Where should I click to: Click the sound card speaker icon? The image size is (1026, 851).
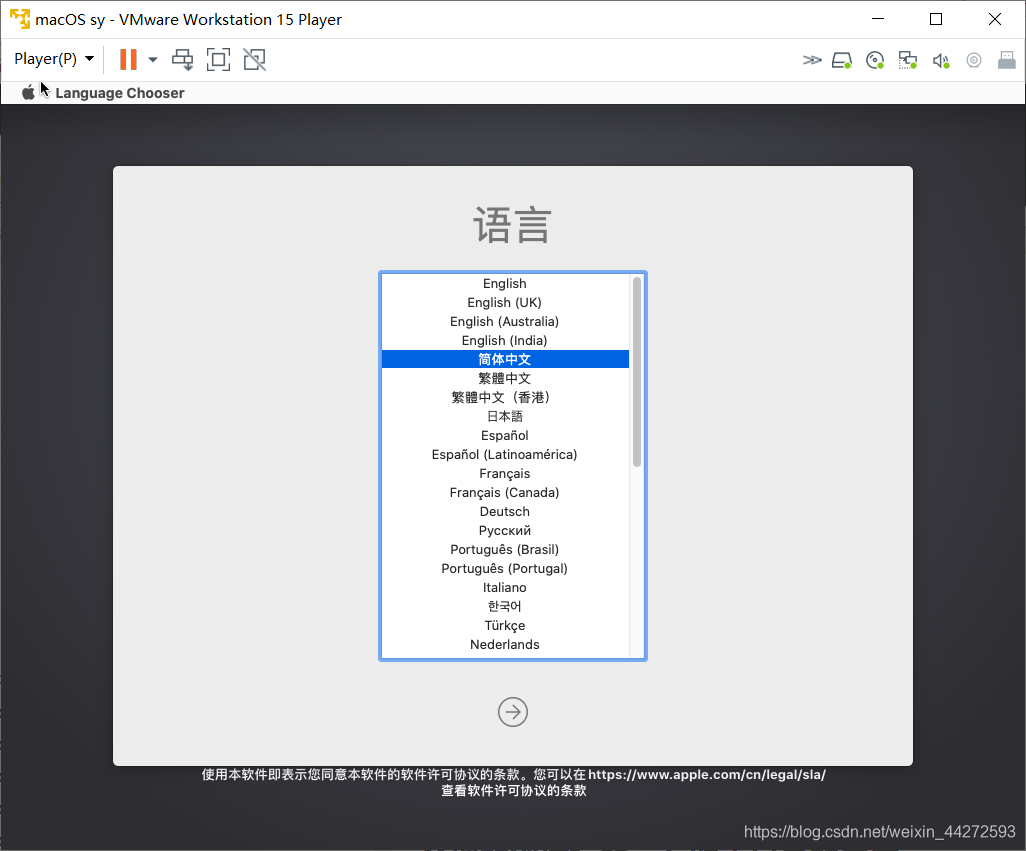coord(940,61)
